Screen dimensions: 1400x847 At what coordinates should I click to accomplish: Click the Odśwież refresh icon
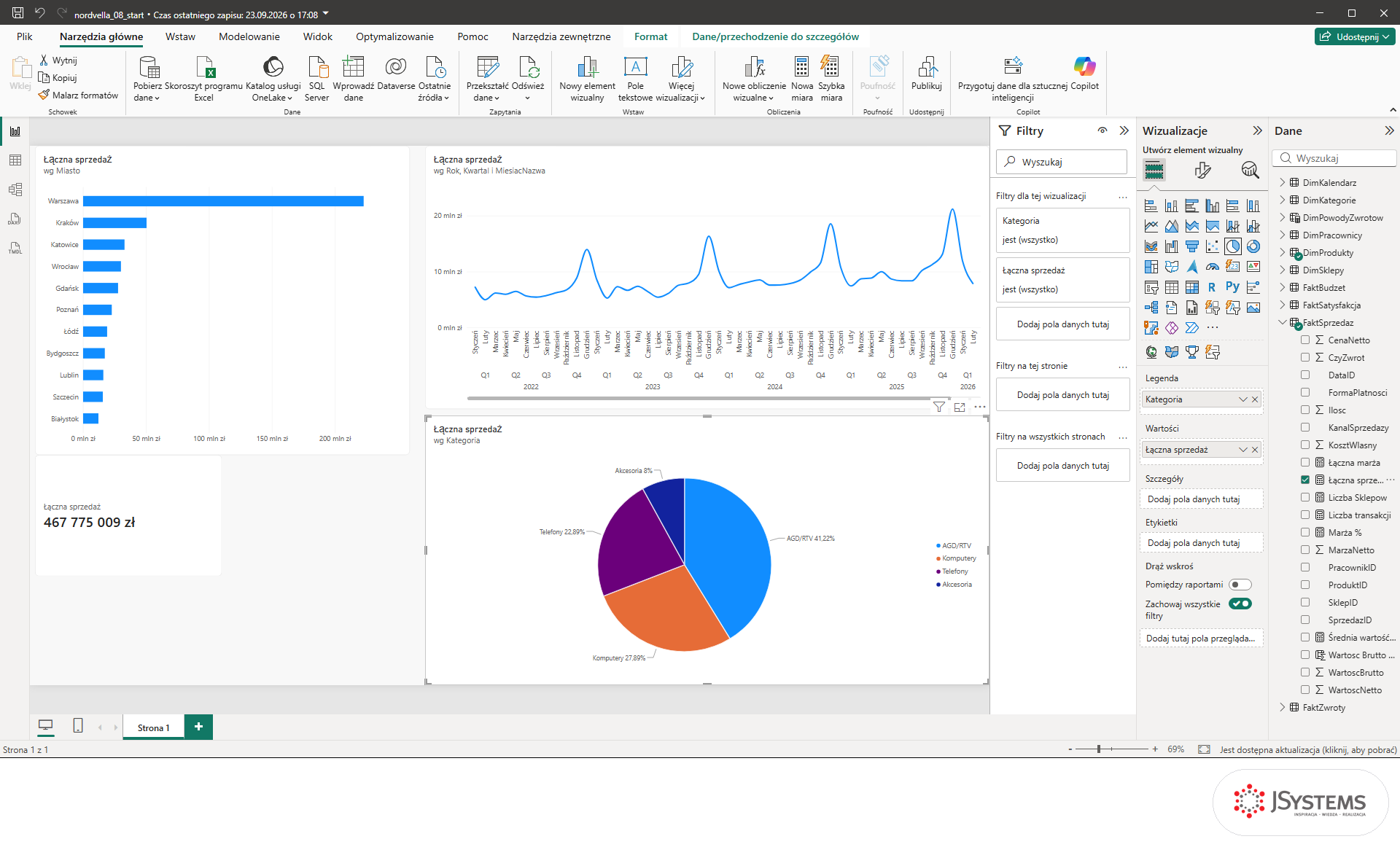point(528,68)
